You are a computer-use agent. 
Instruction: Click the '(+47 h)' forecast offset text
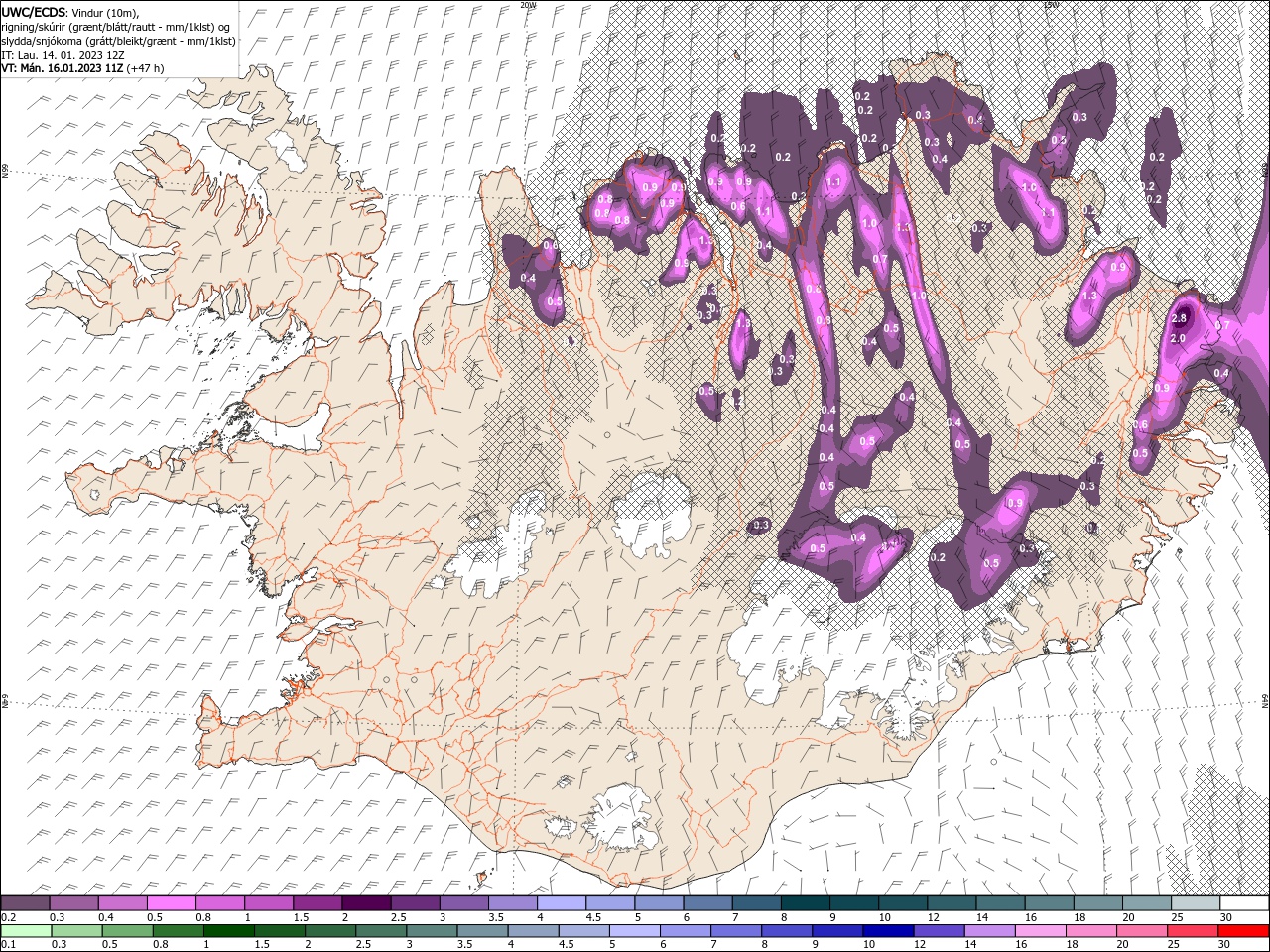tap(145, 67)
